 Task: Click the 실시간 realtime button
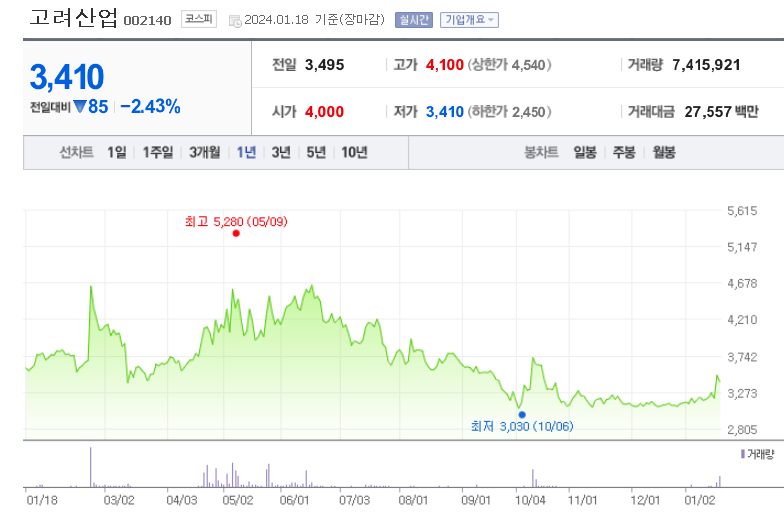pos(414,20)
